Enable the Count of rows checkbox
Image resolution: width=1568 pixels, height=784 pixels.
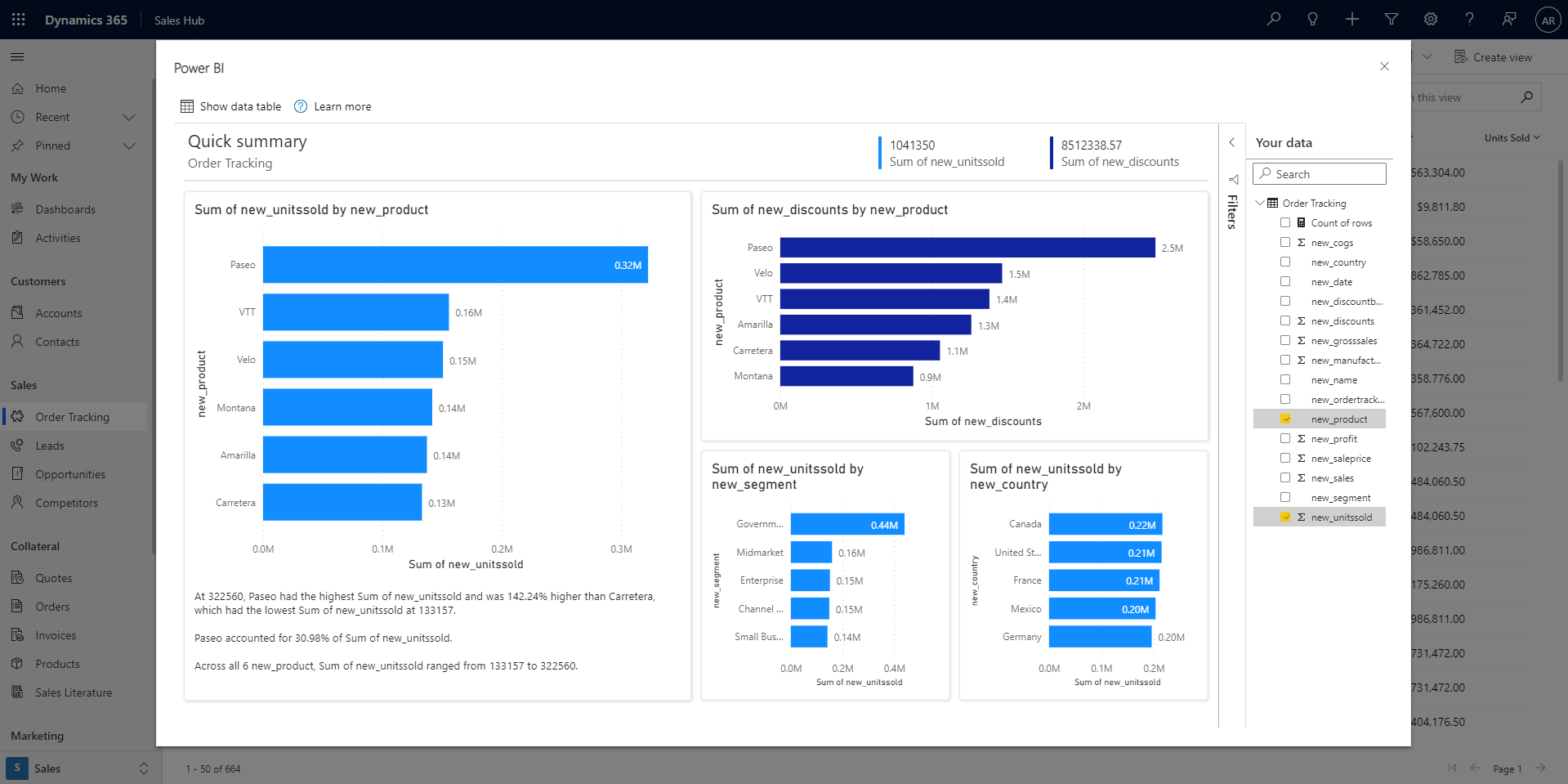pyautogui.click(x=1285, y=222)
